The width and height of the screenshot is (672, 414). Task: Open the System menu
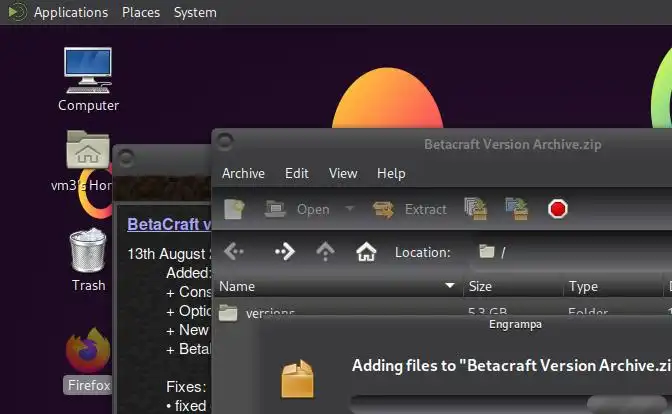(x=195, y=12)
